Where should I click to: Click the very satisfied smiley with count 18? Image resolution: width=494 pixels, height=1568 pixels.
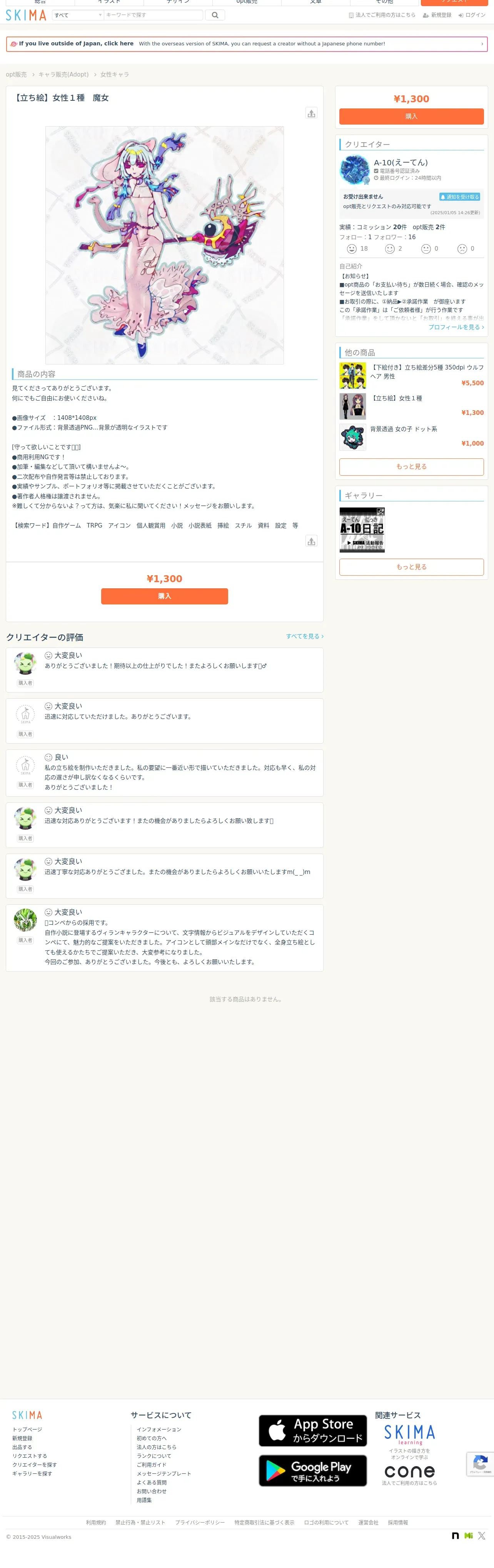coord(352,249)
